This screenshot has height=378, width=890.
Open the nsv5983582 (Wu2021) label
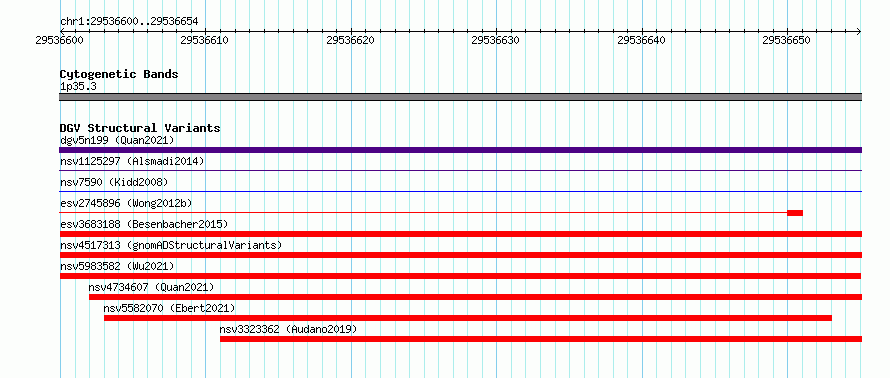(x=117, y=266)
